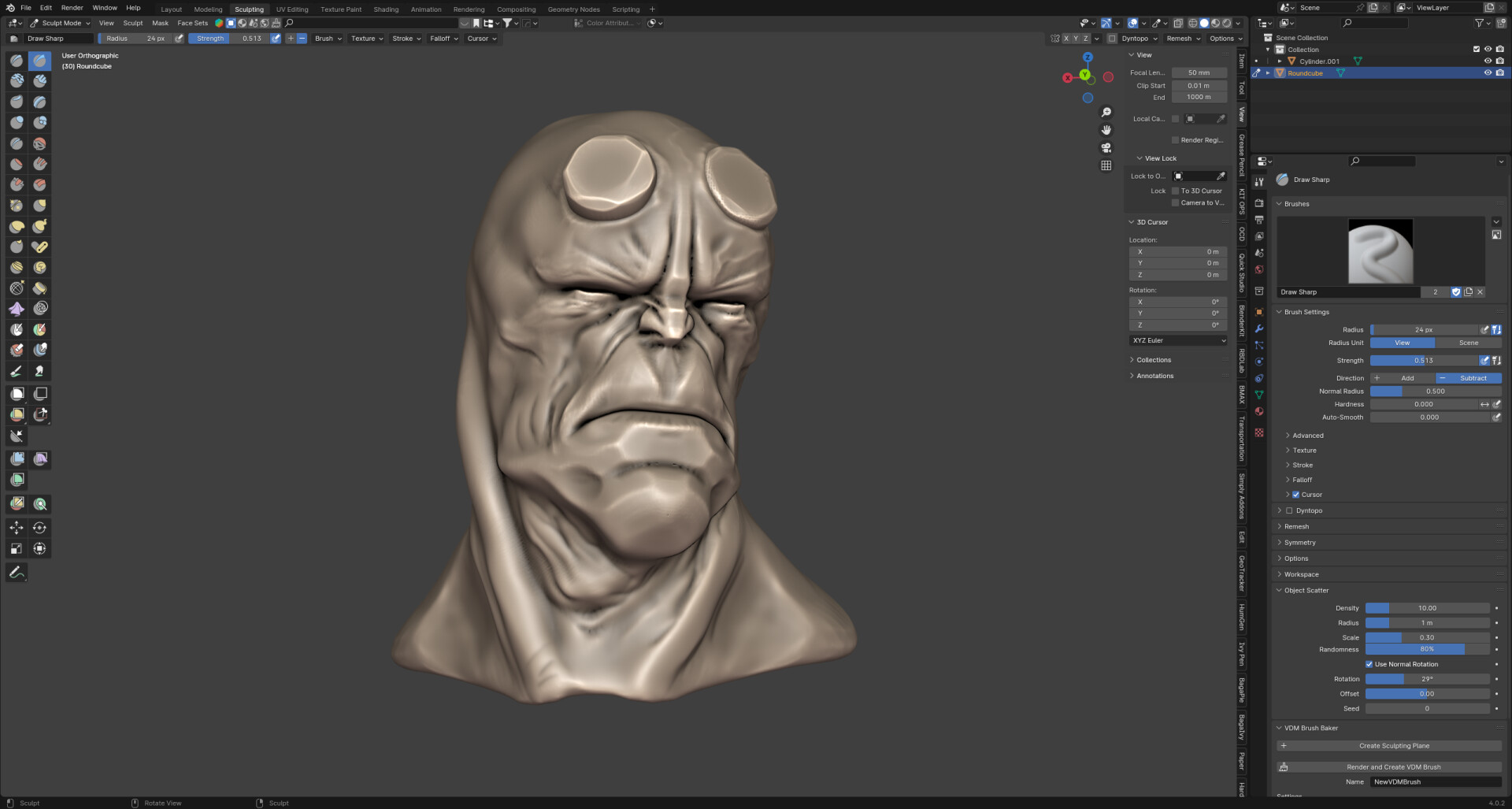Screen dimensions: 1512x809
Task: Adjust the Randomness slider in Object Scatter
Action: tap(1426, 650)
